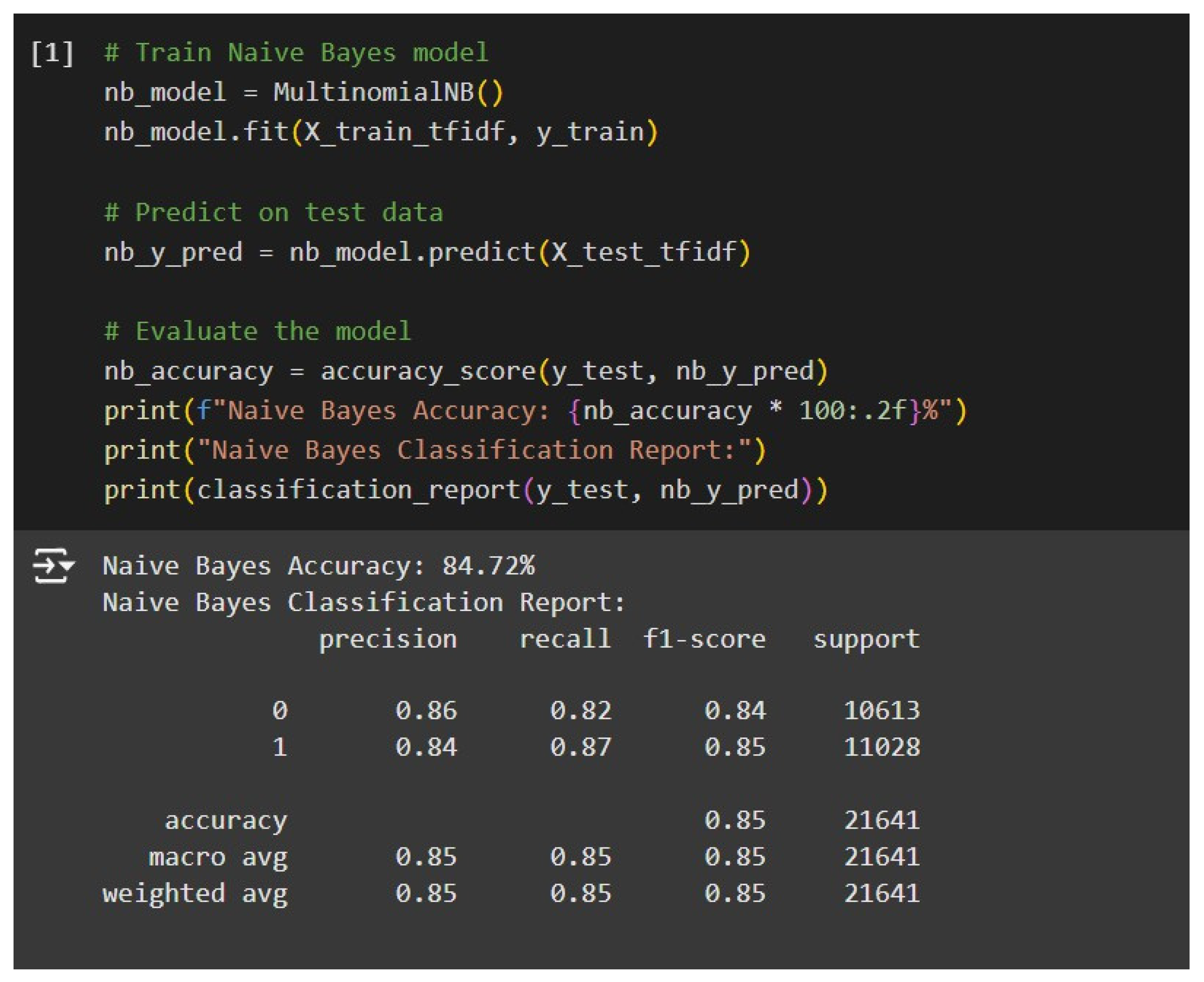Image resolution: width=1204 pixels, height=982 pixels.
Task: Click the support value 10613
Action: 881,710
